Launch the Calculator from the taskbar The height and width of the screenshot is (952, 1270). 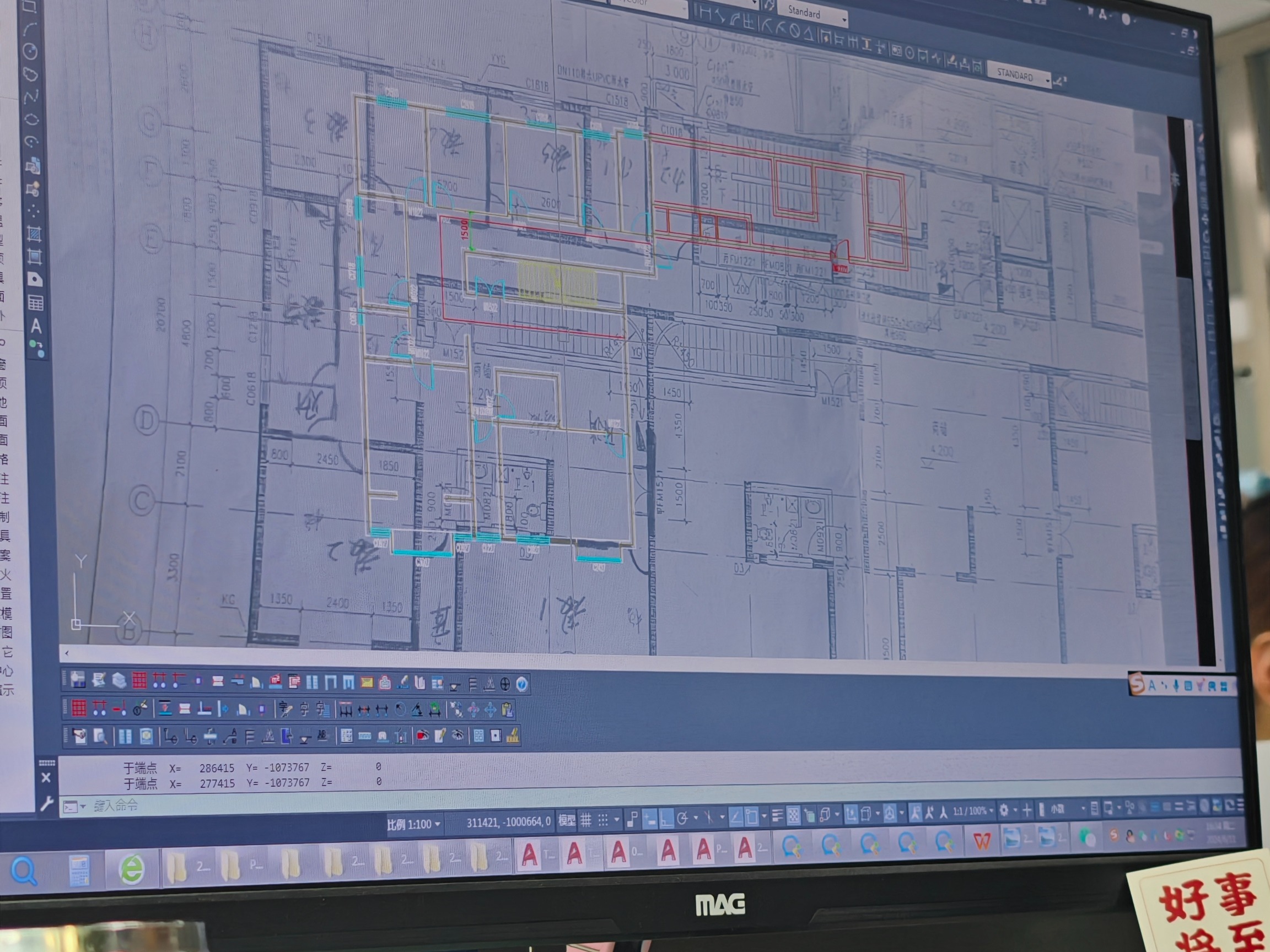tap(79, 869)
